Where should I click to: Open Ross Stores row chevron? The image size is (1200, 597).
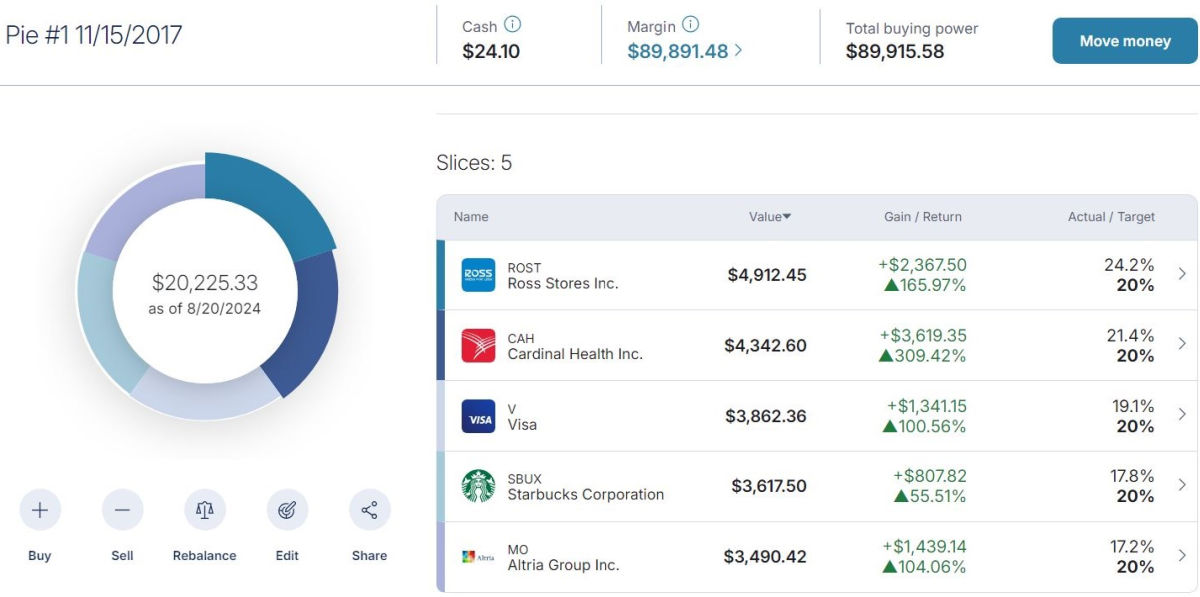[x=1181, y=274]
